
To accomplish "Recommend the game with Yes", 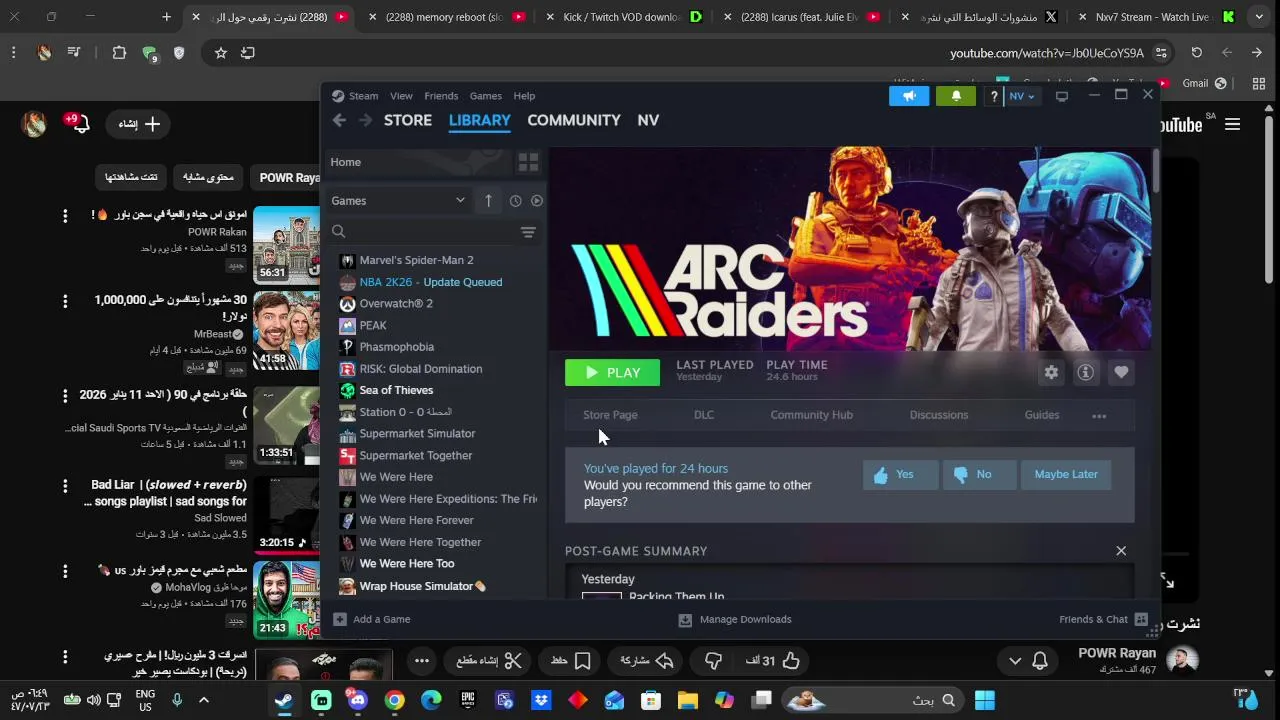I will coord(901,475).
